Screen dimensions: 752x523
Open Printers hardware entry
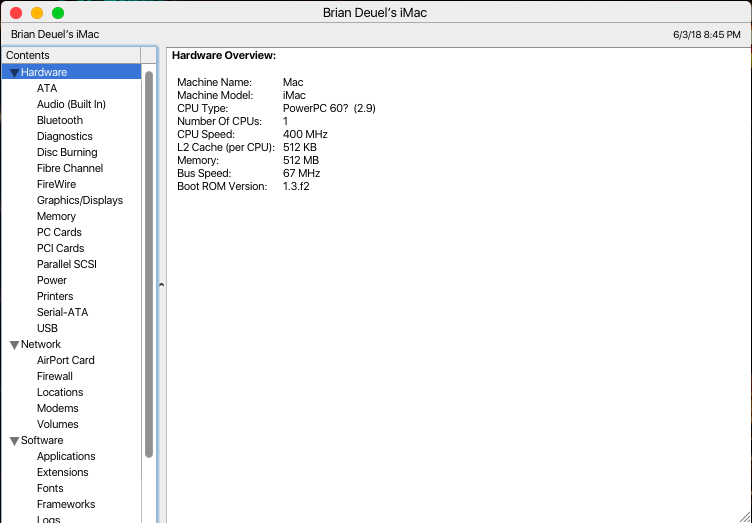pos(55,296)
